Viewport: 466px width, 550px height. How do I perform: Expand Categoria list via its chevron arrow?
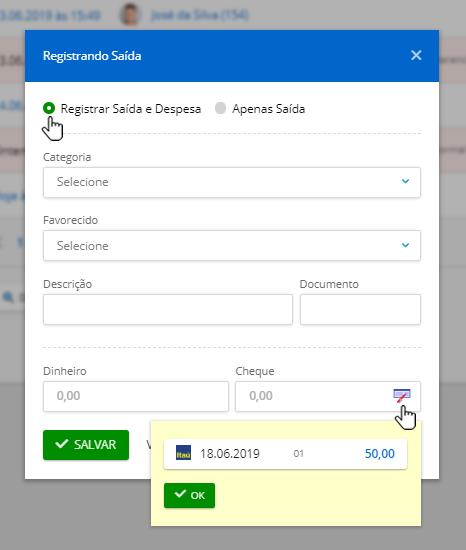405,181
